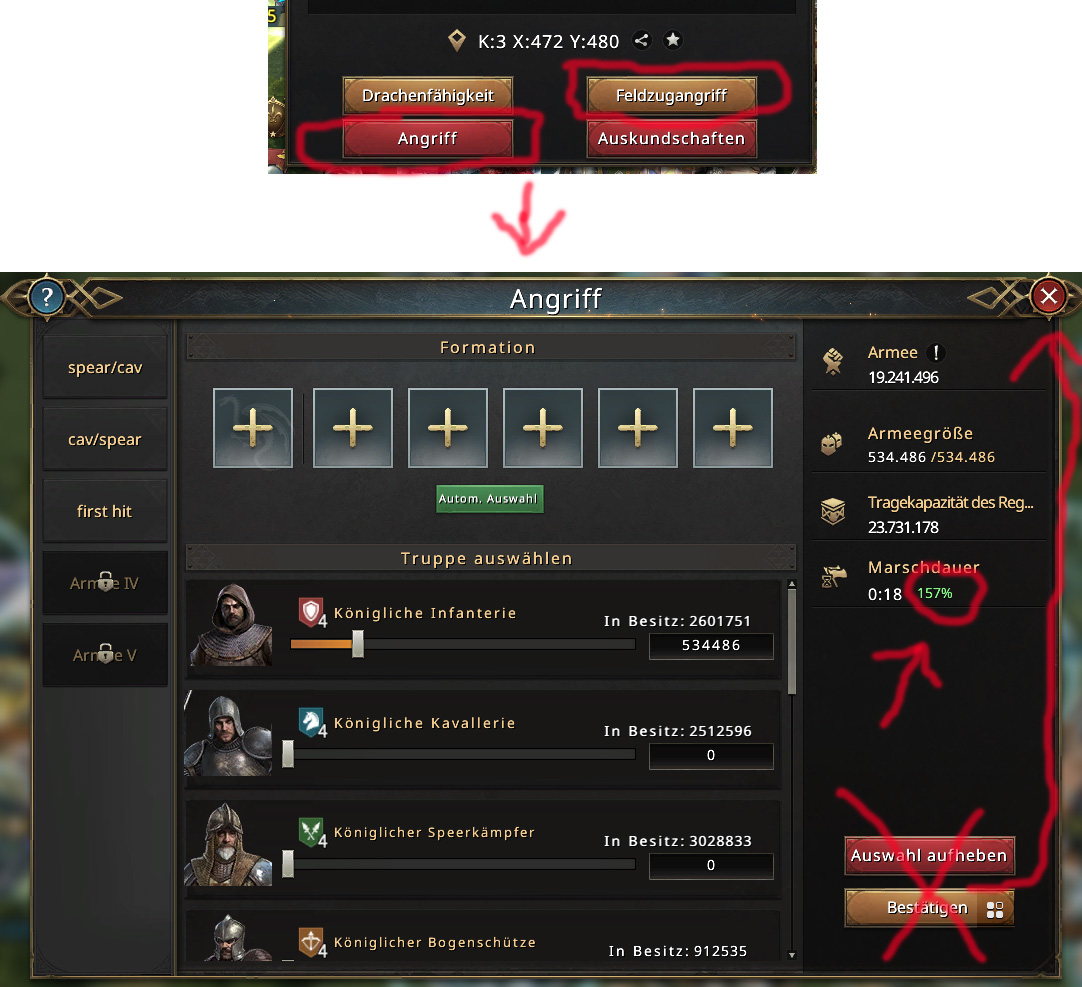Select the cav/spear army preset
The image size is (1082, 987).
coord(105,439)
